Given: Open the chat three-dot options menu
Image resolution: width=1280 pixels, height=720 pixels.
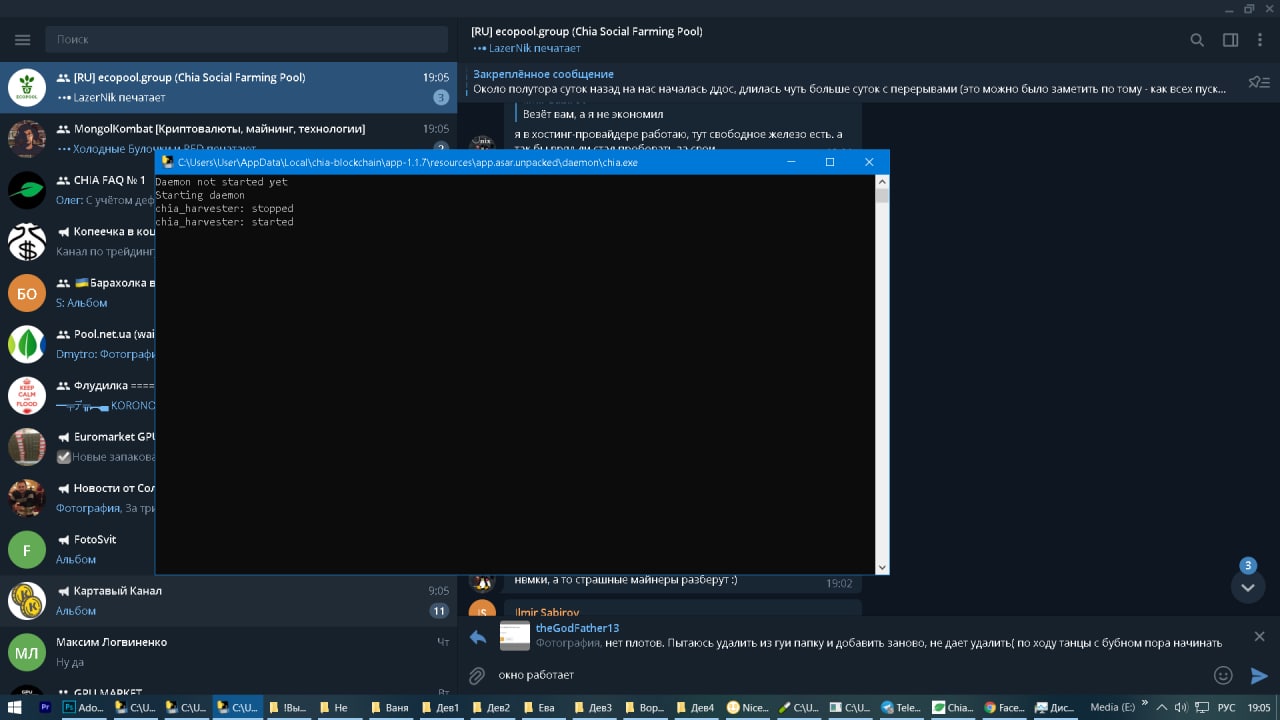Looking at the screenshot, I should [1258, 40].
